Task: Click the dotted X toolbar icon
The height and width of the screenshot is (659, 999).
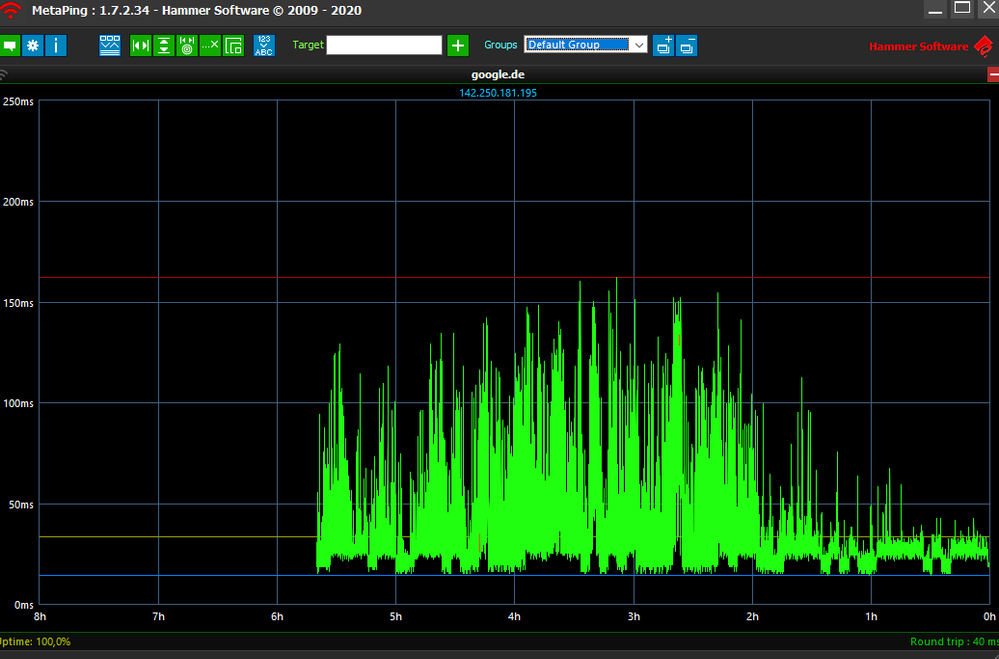Action: tap(210, 46)
